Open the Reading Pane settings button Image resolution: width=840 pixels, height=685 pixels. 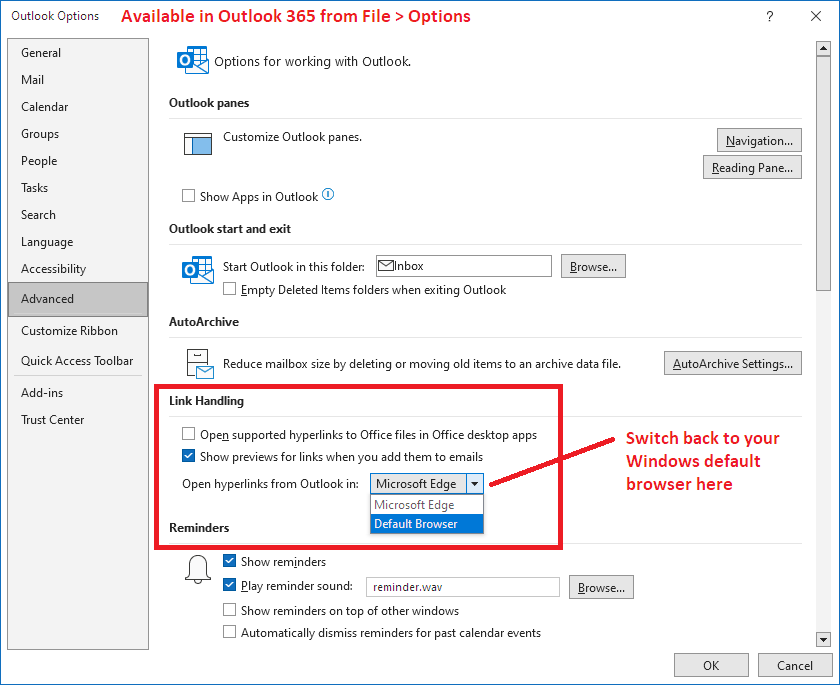click(x=752, y=168)
